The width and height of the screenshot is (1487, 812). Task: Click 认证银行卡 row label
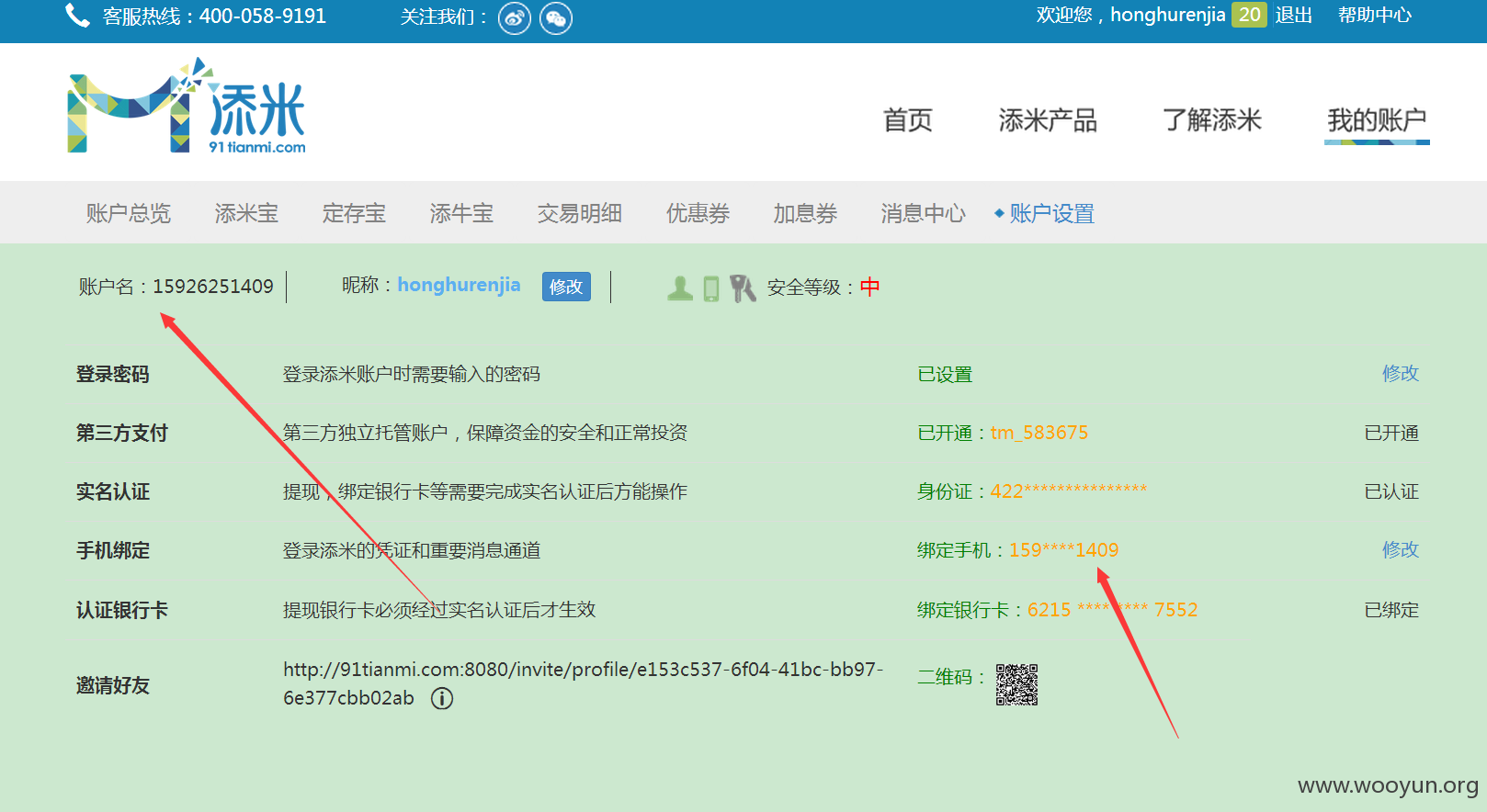121,610
